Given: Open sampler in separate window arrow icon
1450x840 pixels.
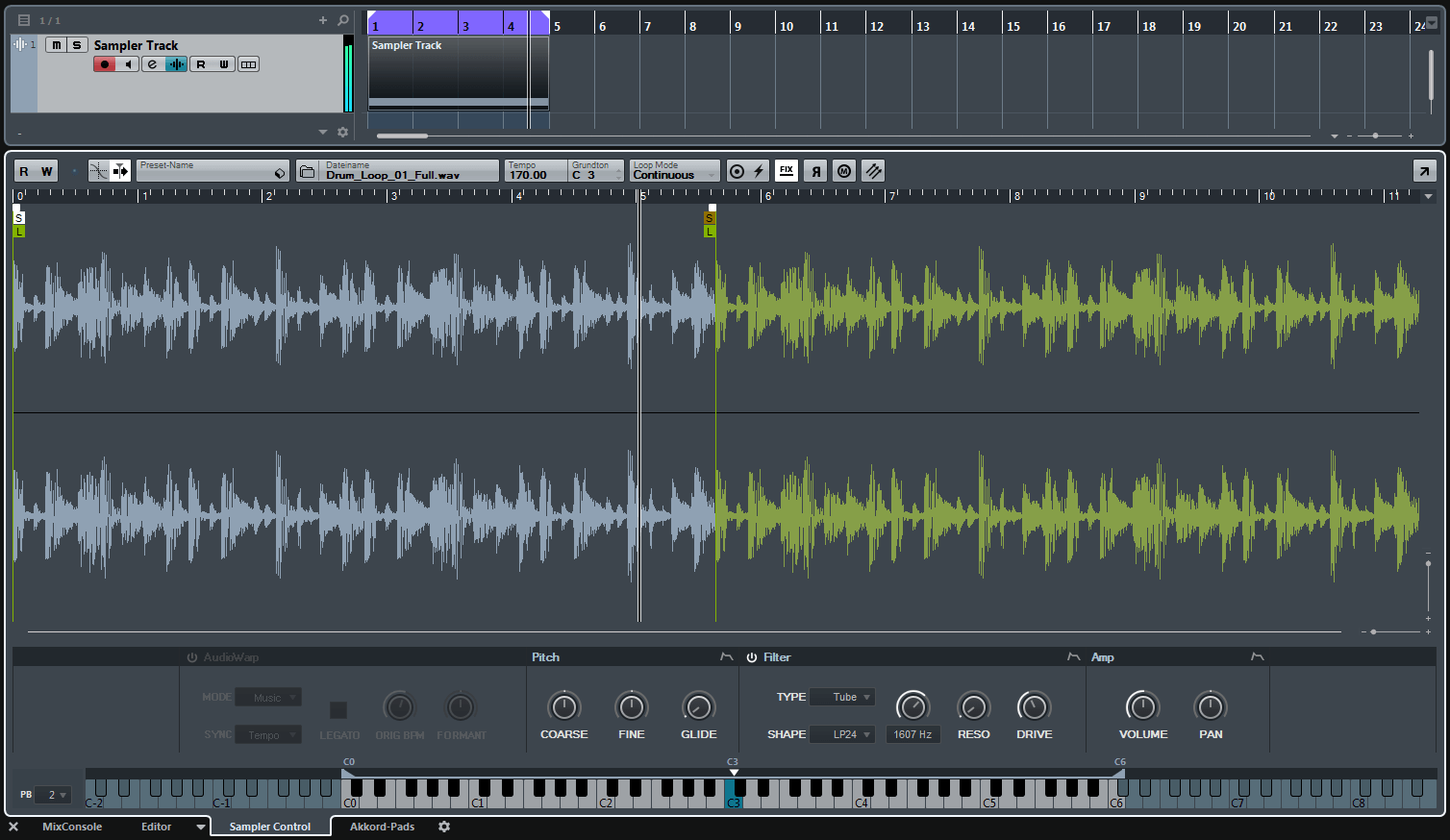Looking at the screenshot, I should [x=1424, y=171].
